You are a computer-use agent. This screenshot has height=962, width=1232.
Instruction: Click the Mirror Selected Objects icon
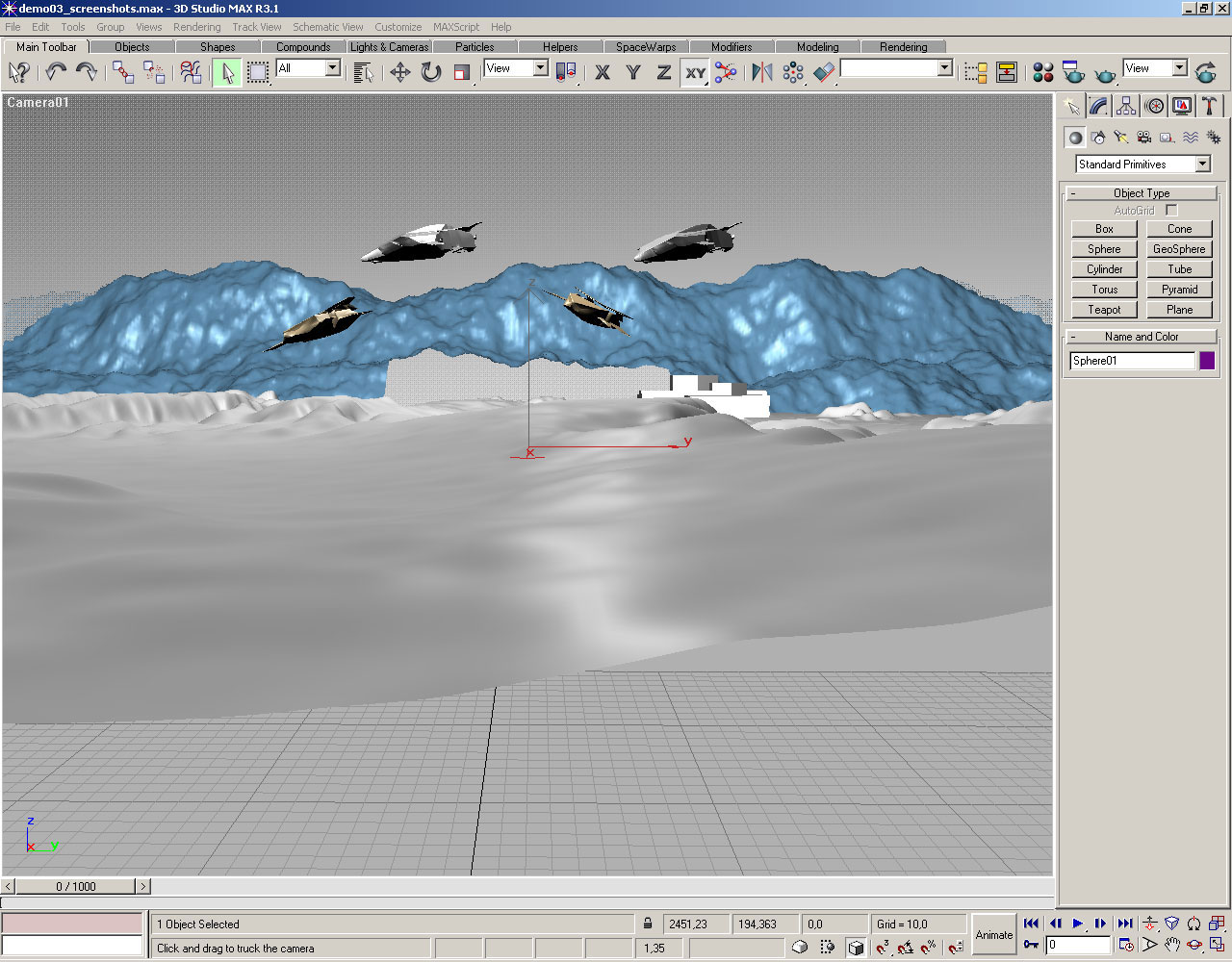pyautogui.click(x=761, y=72)
